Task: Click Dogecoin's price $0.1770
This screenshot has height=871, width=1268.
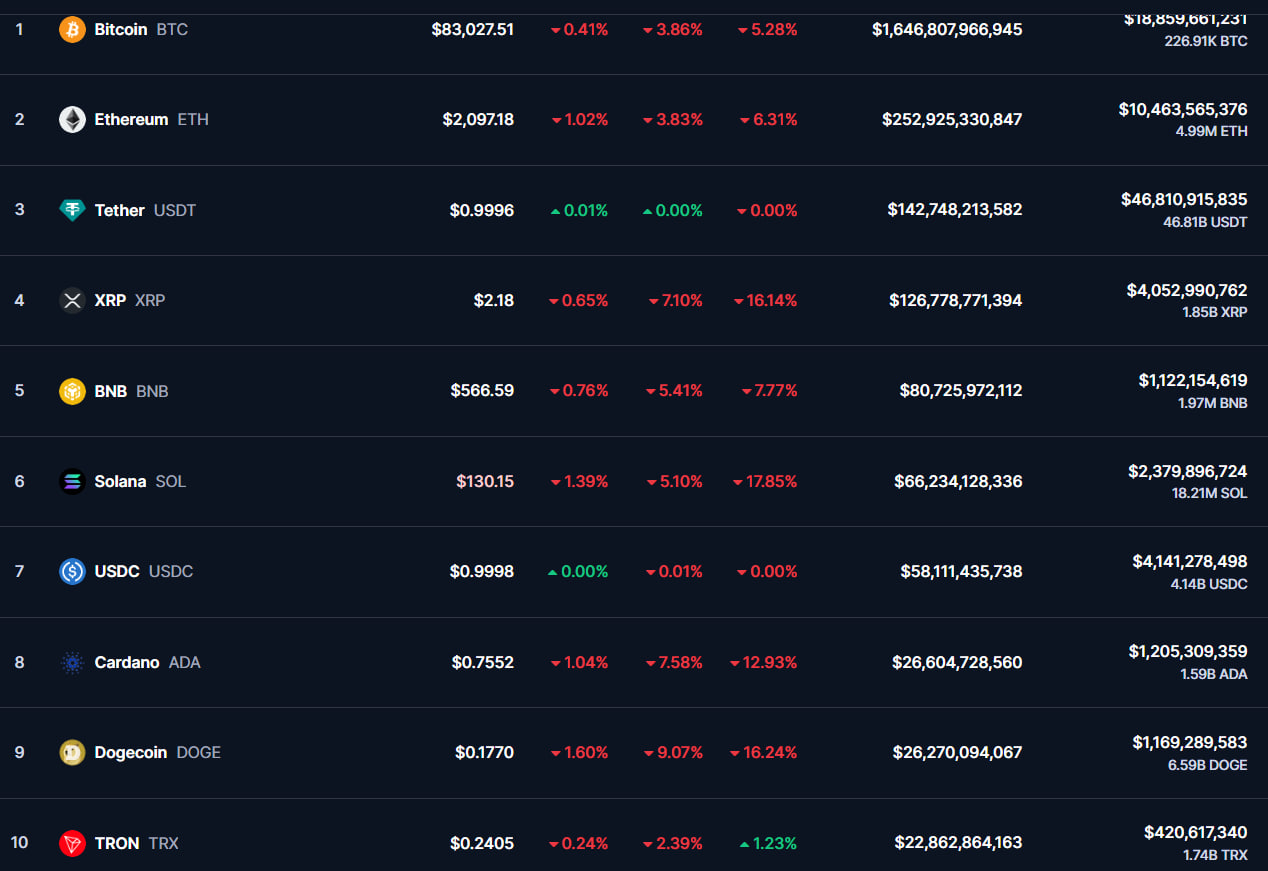Action: click(x=484, y=752)
